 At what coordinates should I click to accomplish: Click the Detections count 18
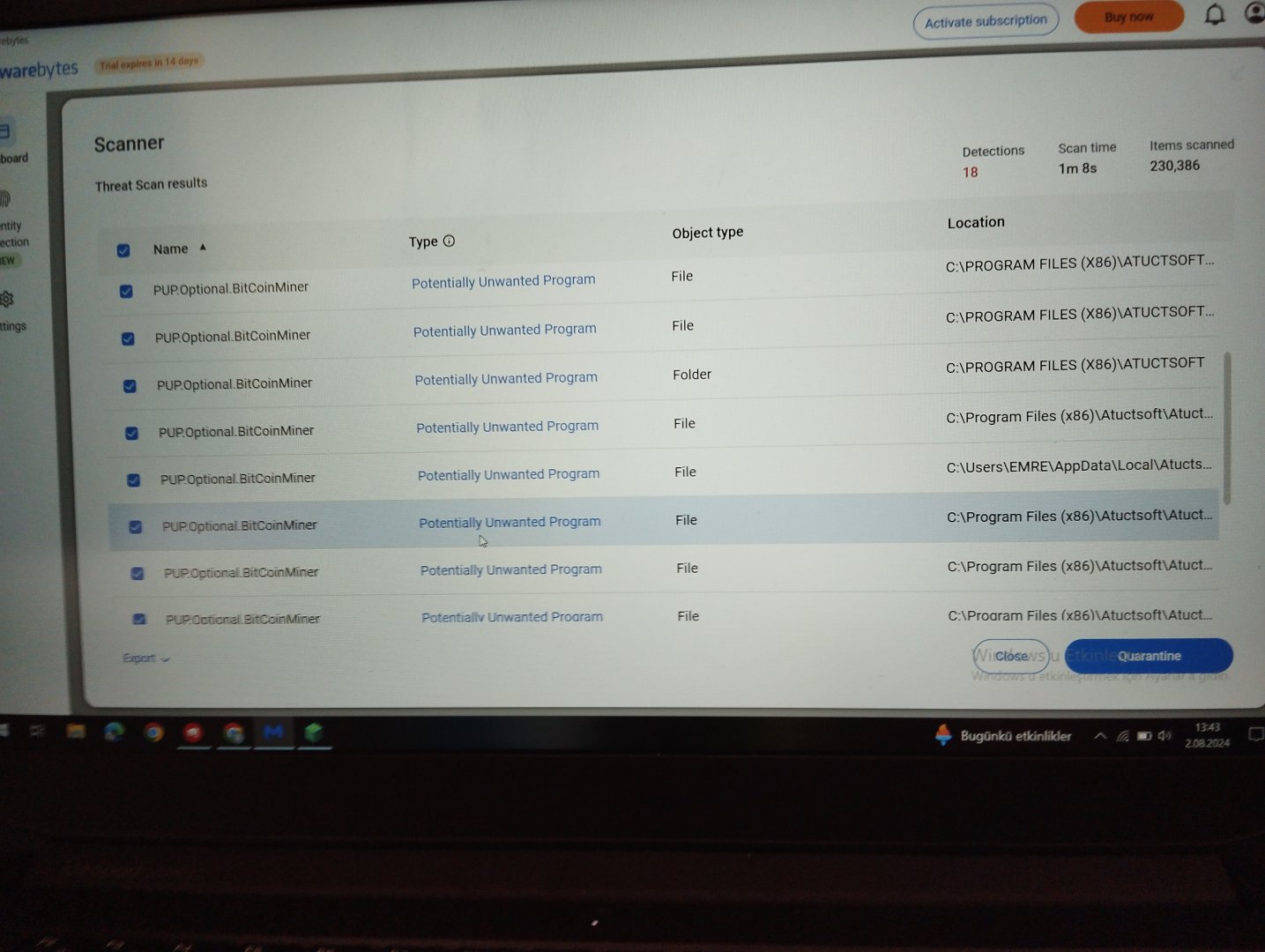point(970,172)
